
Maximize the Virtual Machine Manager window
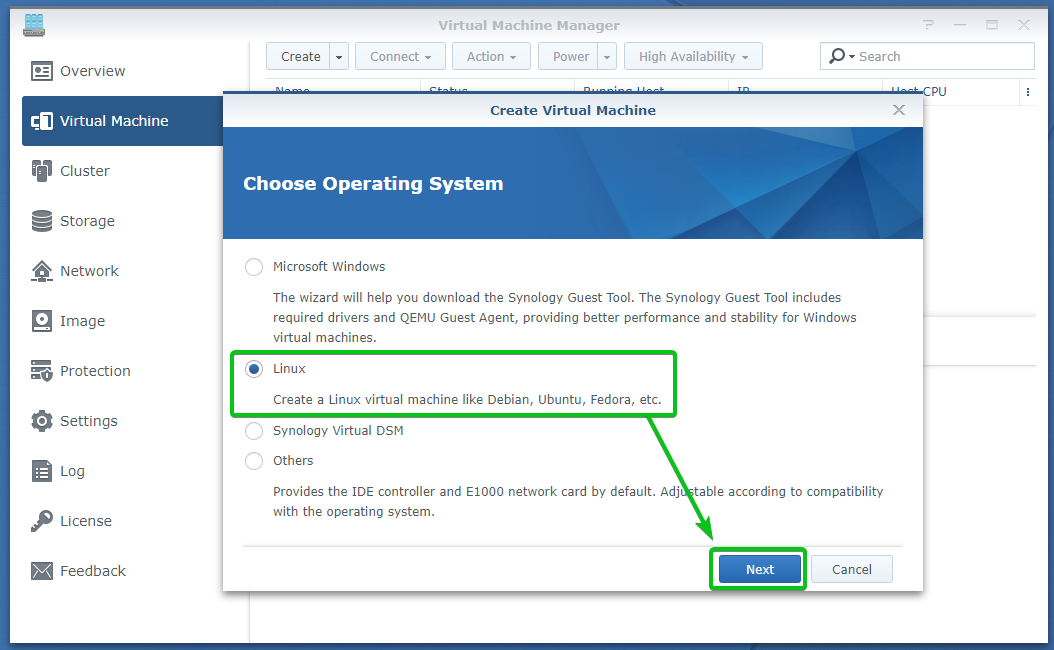pyautogui.click(x=991, y=25)
